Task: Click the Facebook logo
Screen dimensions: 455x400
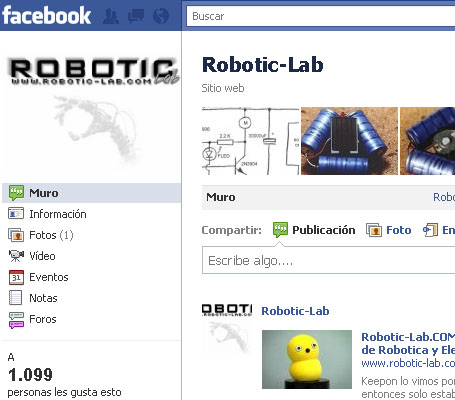Action: click(47, 15)
